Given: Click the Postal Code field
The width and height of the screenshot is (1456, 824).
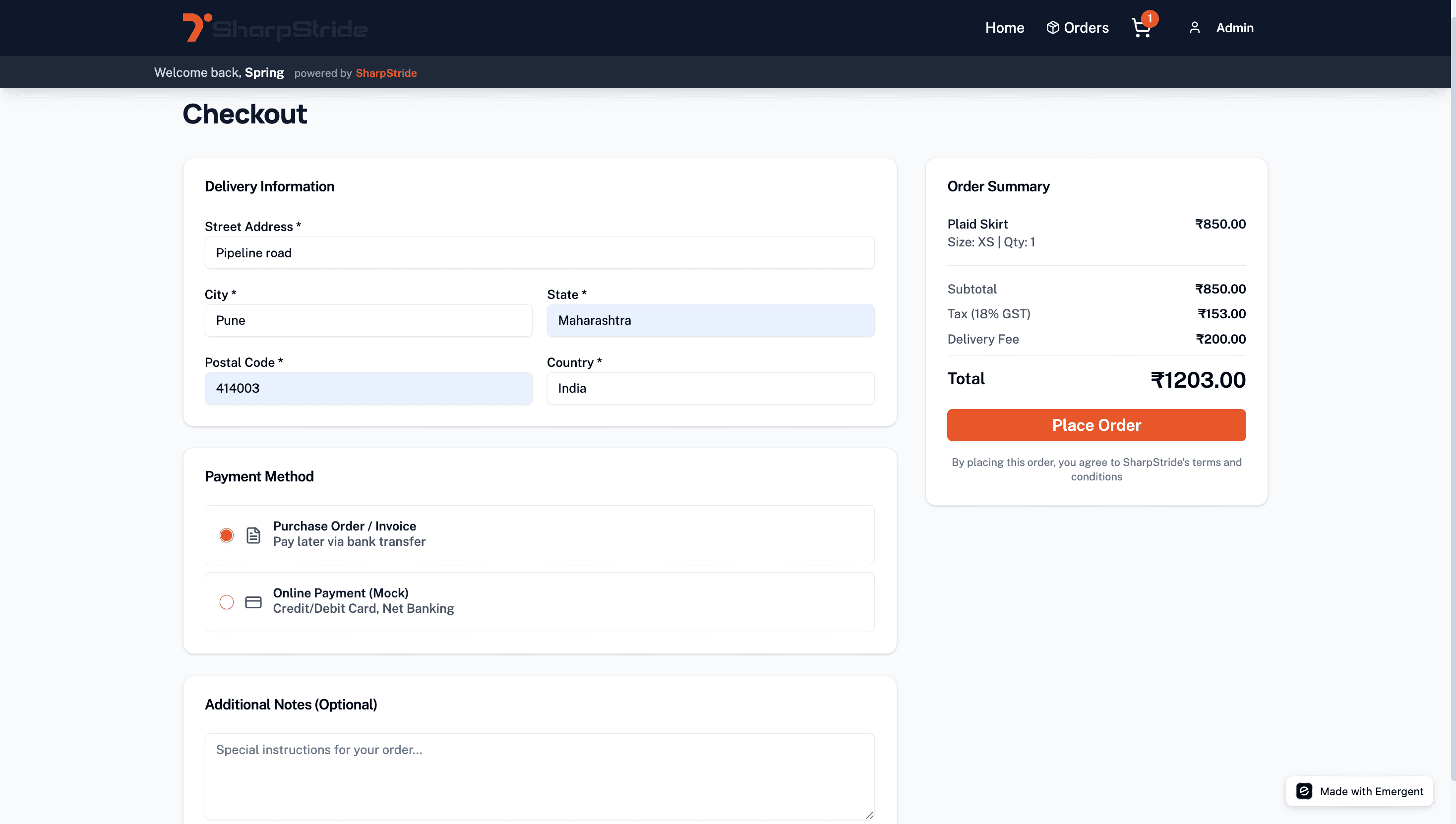Looking at the screenshot, I should (368, 388).
